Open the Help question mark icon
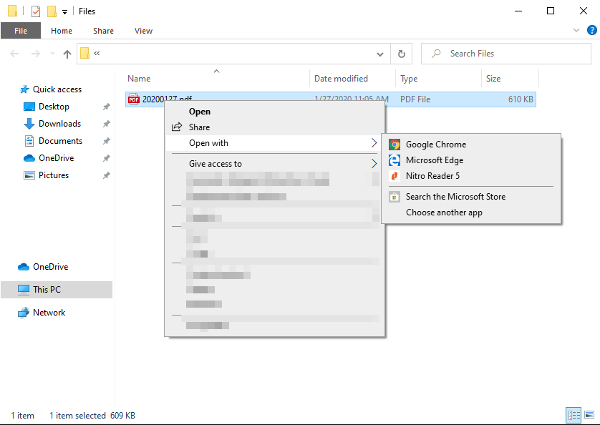 pyautogui.click(x=592, y=30)
